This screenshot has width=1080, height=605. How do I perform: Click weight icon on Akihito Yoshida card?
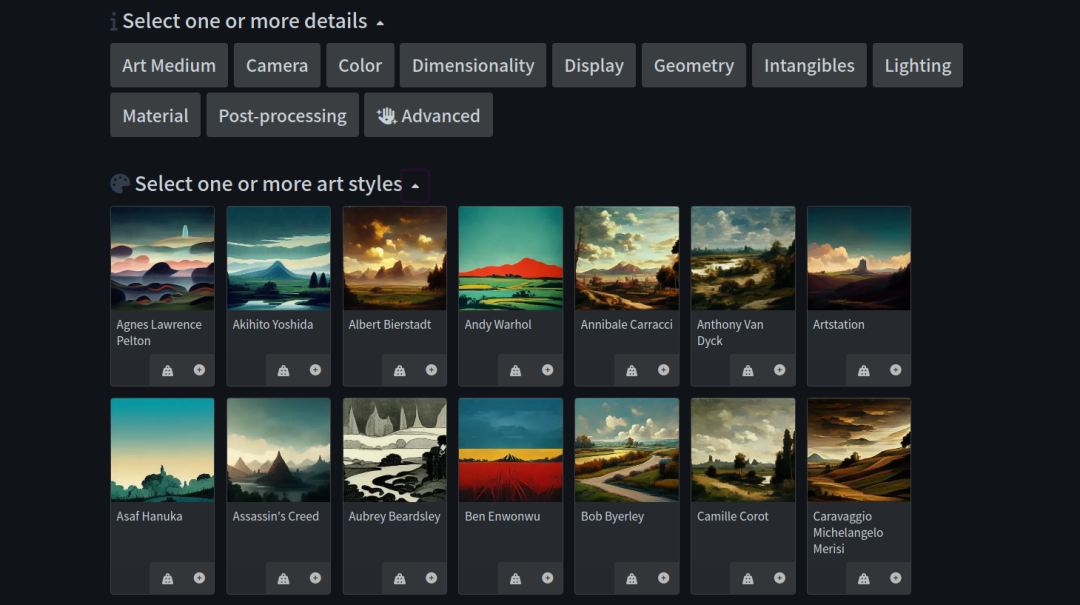point(283,371)
